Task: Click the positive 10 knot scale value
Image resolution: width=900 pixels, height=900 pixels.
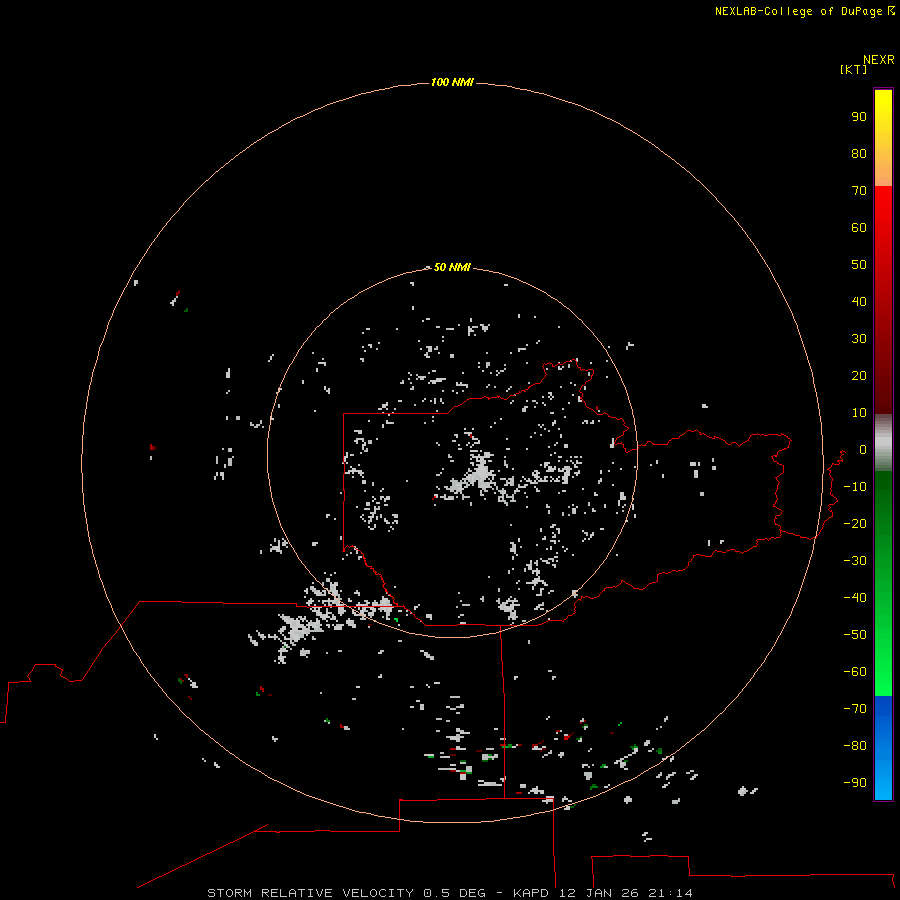Action: pyautogui.click(x=859, y=413)
